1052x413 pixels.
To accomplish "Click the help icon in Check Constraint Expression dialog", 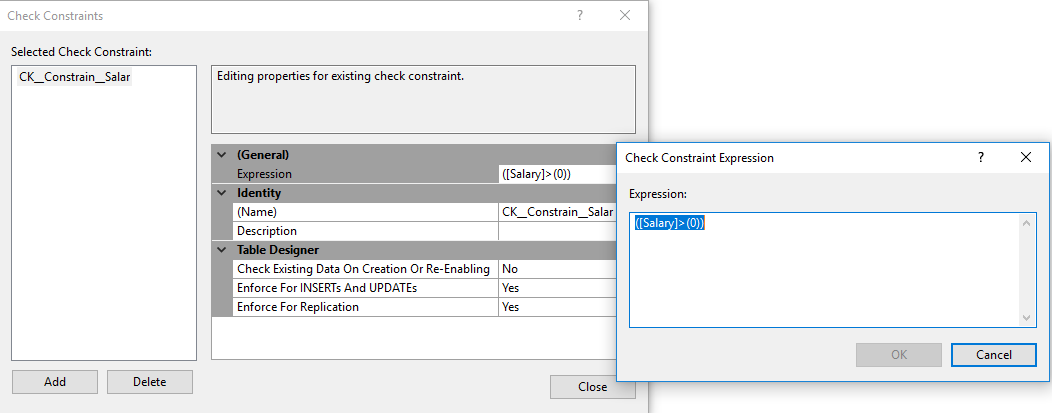I will coord(980,157).
